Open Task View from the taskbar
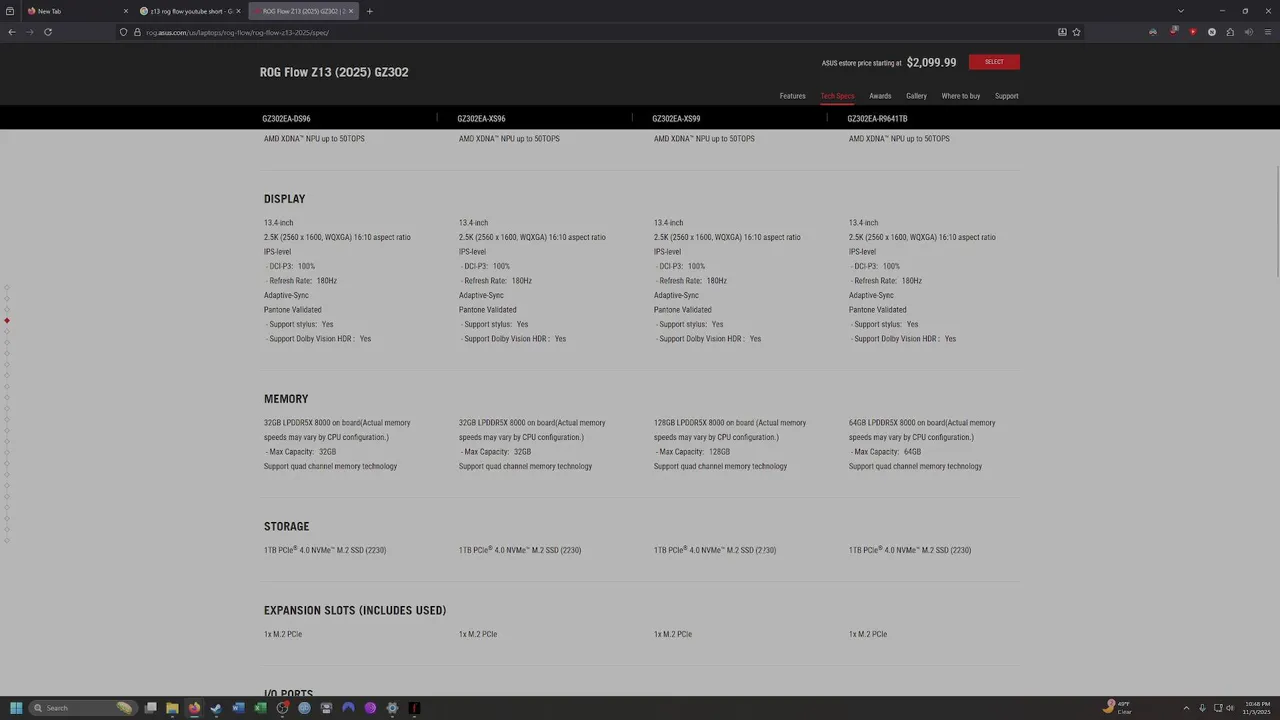This screenshot has height=720, width=1280. (x=150, y=708)
